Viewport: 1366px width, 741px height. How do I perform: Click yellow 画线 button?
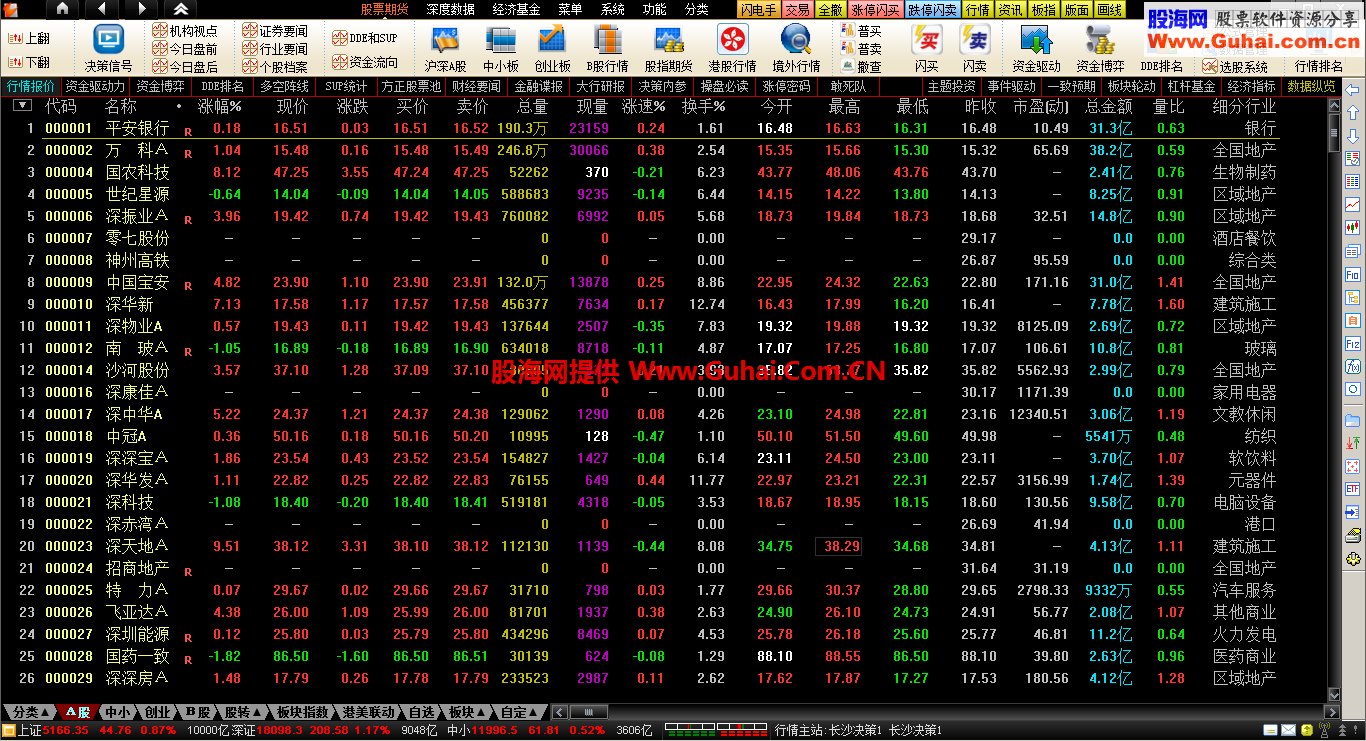click(1109, 10)
